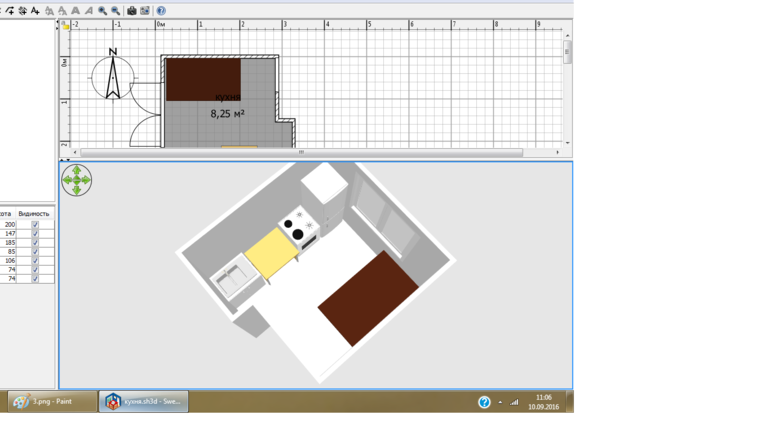Open create photo camera tool
The width and height of the screenshot is (770, 433).
(131, 11)
